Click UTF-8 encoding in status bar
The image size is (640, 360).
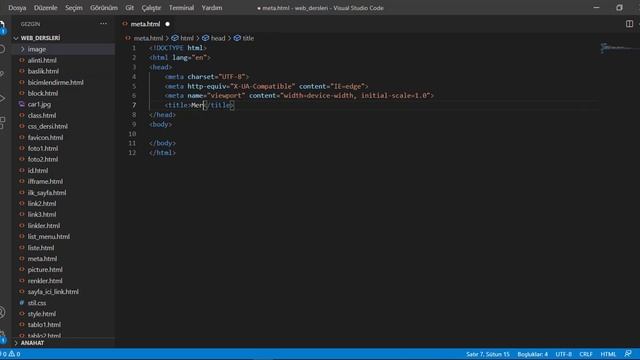(563, 354)
